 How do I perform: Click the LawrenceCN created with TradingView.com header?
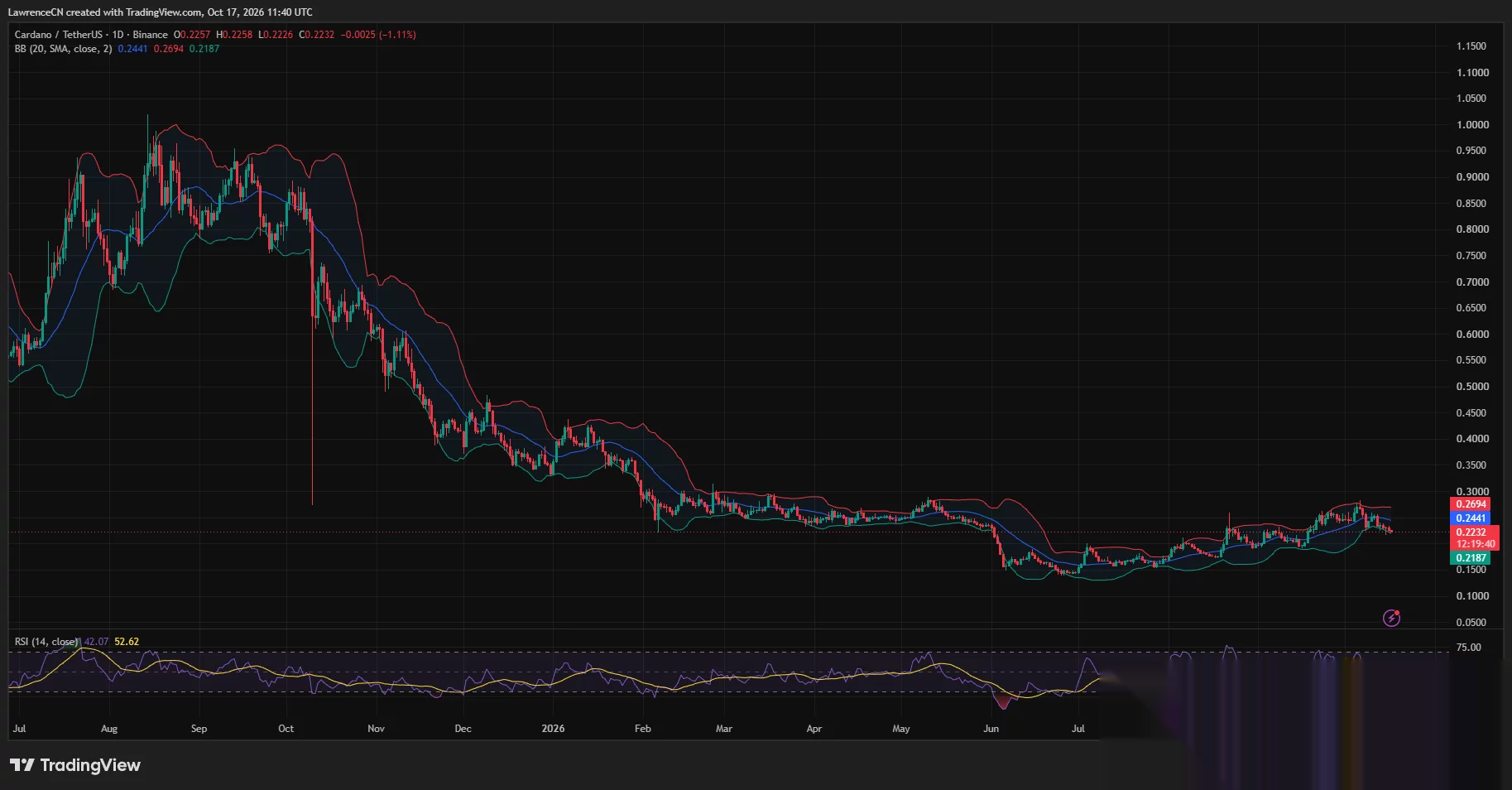pyautogui.click(x=161, y=12)
